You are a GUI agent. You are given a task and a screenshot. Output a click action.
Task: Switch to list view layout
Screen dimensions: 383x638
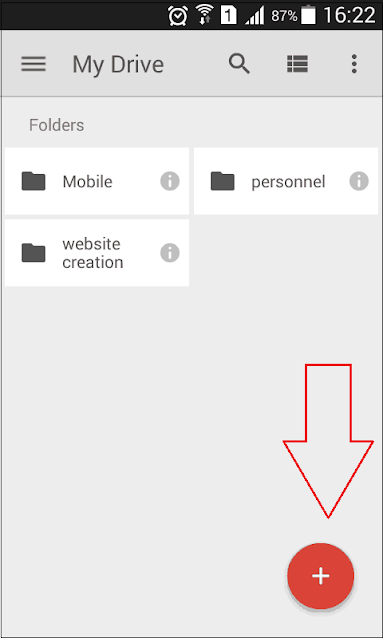click(x=297, y=64)
